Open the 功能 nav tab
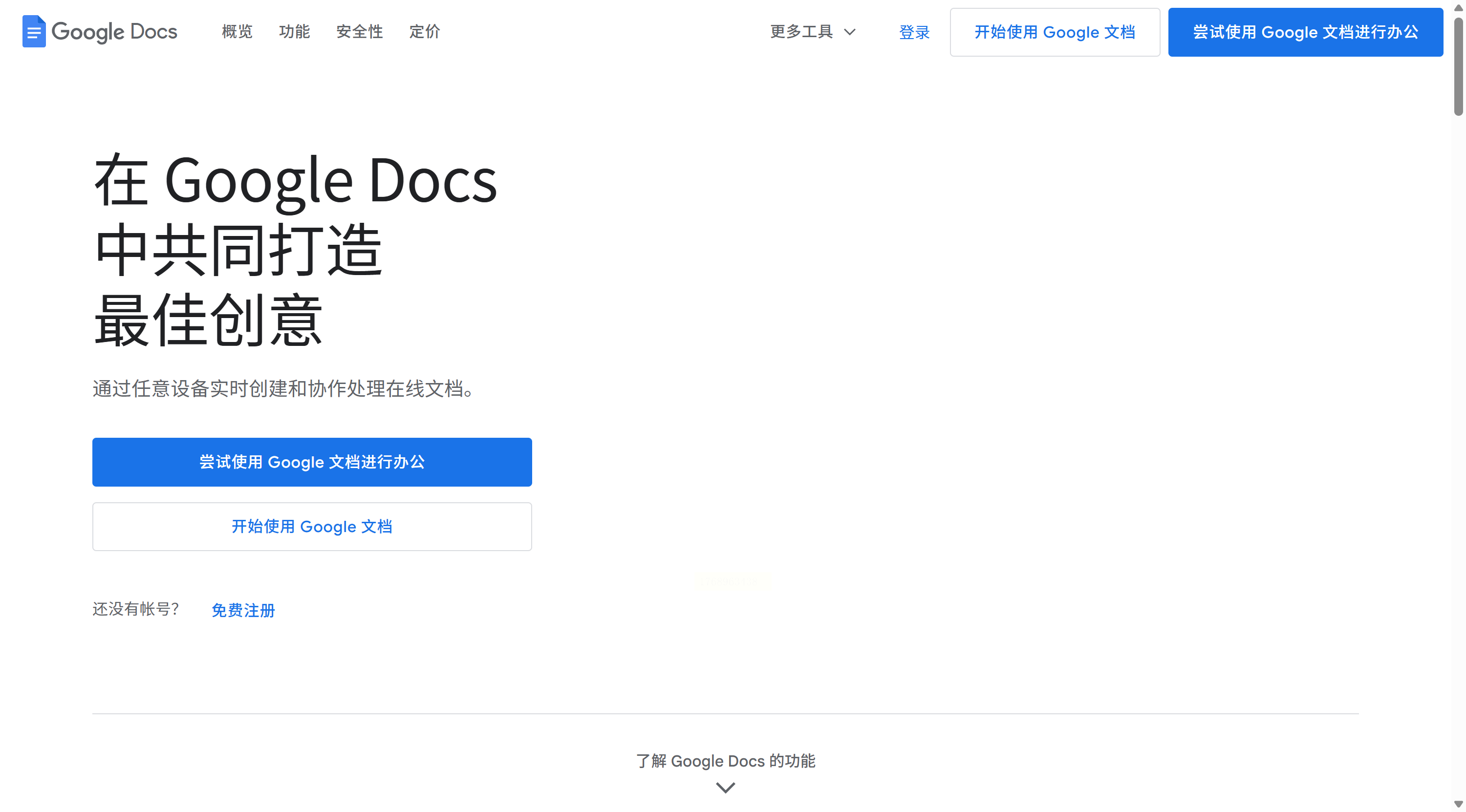Viewport: 1466px width, 812px height. click(x=294, y=32)
